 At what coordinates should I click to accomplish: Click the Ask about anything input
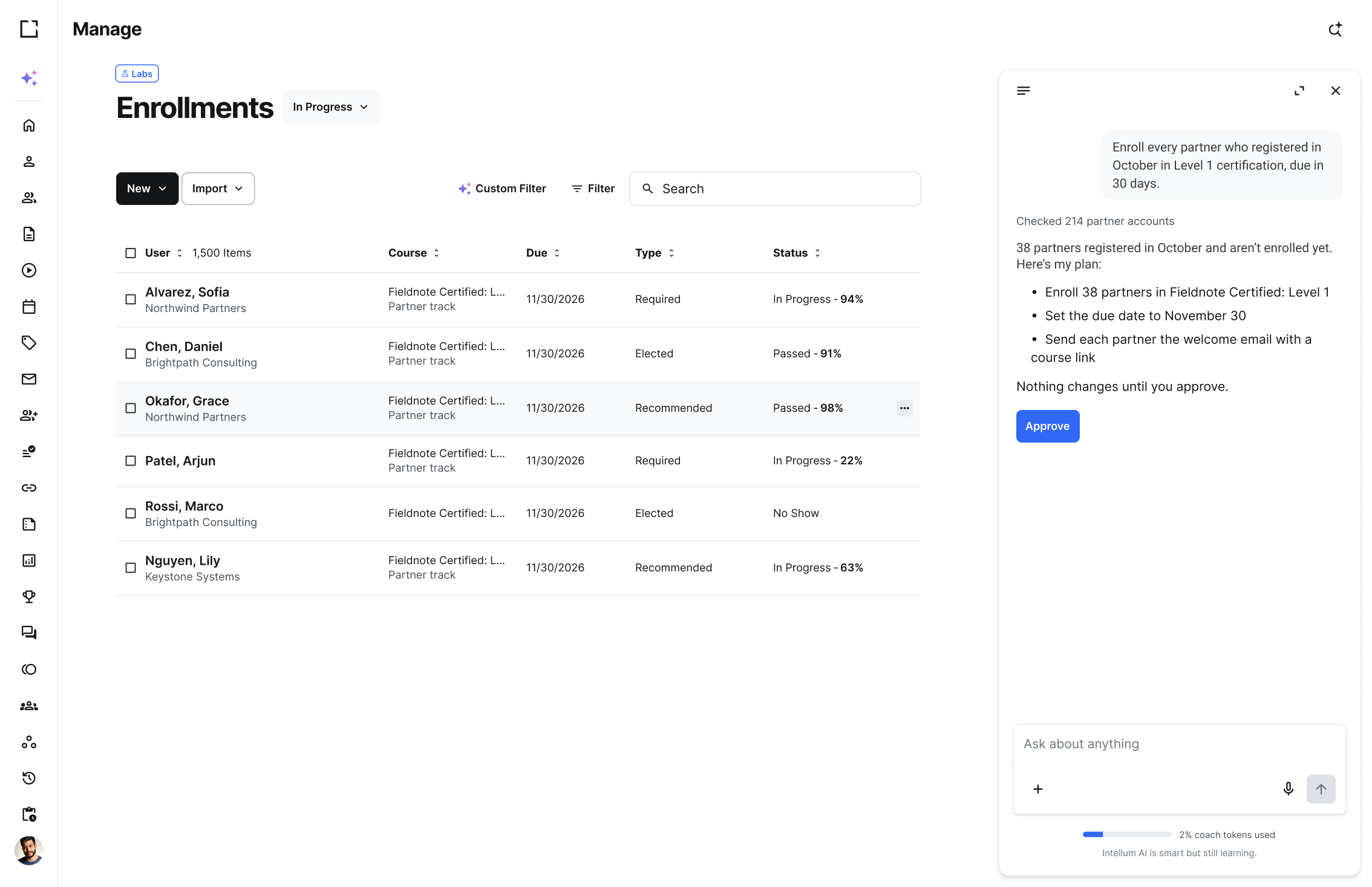pyautogui.click(x=1180, y=744)
